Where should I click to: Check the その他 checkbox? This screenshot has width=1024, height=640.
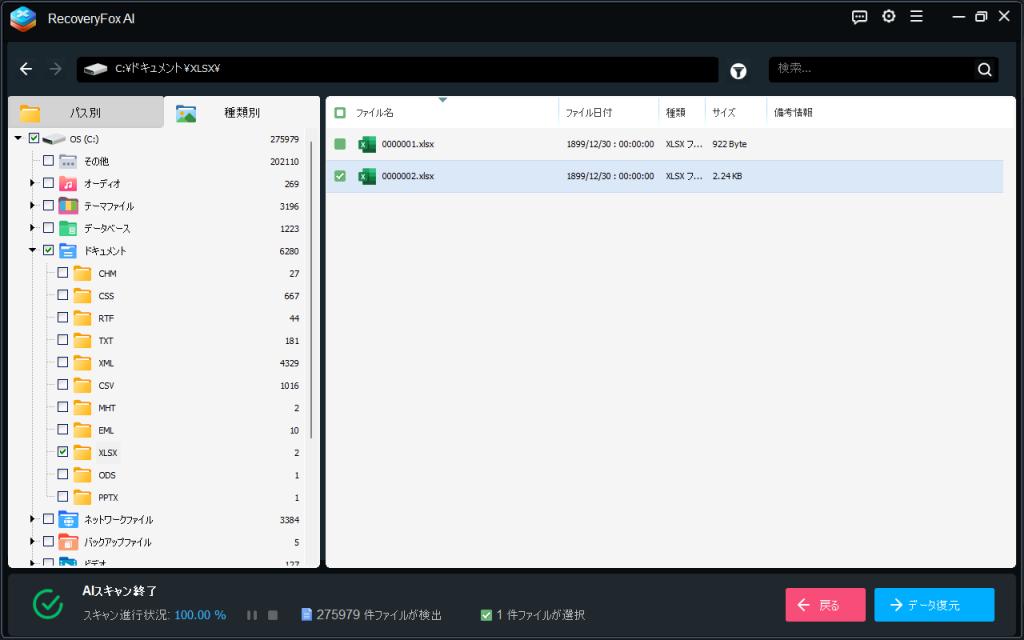pyautogui.click(x=48, y=161)
